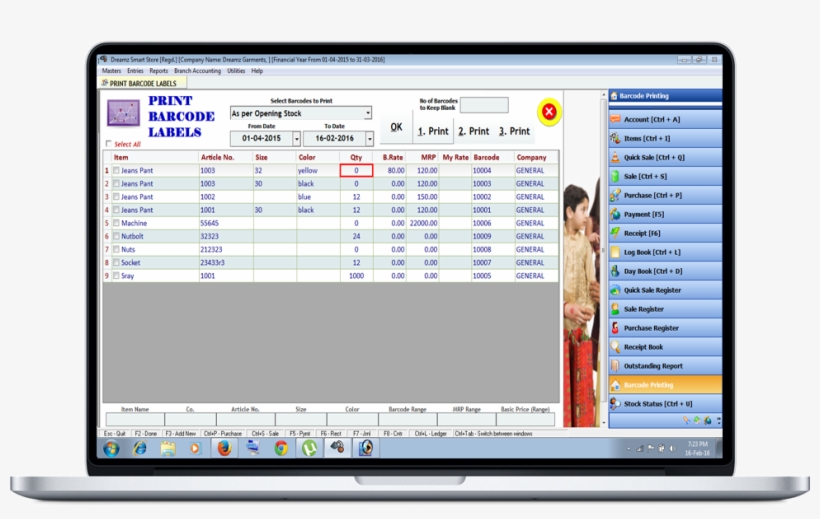Expand the Select Barcodes to Print dropdown
The height and width of the screenshot is (519, 820).
tap(367, 114)
